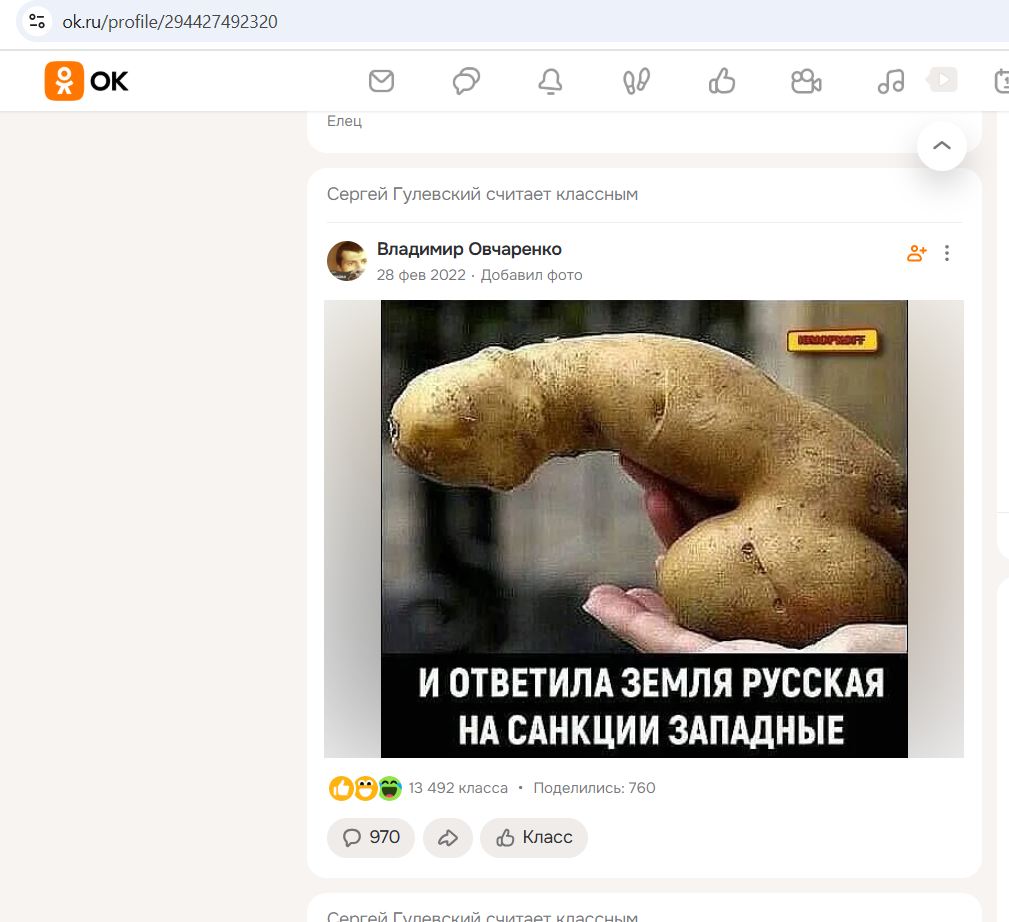The image size is (1009, 922).
Task: Open the Notifications bell icon
Action: (550, 81)
